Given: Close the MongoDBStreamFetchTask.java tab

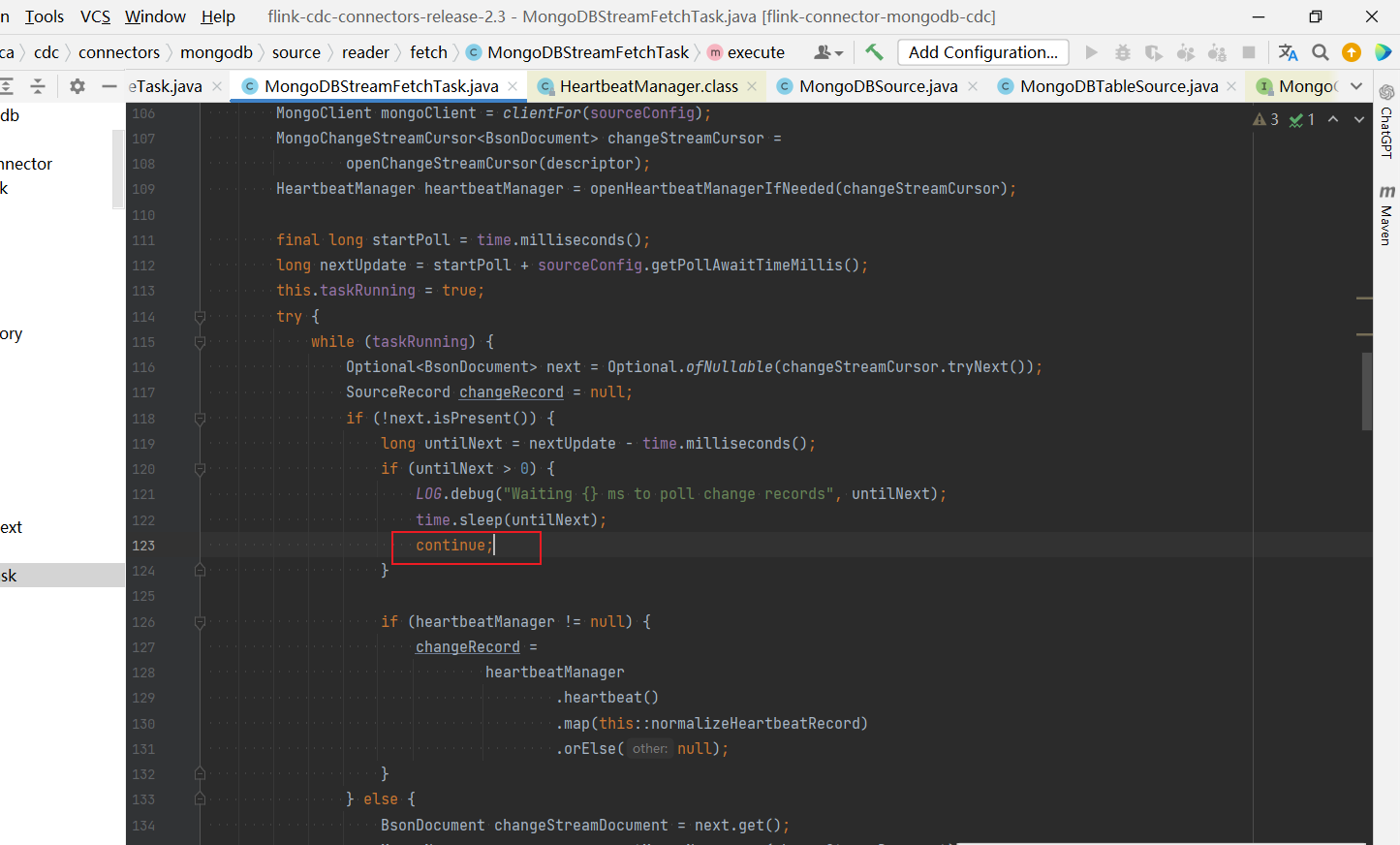Looking at the screenshot, I should [x=513, y=86].
